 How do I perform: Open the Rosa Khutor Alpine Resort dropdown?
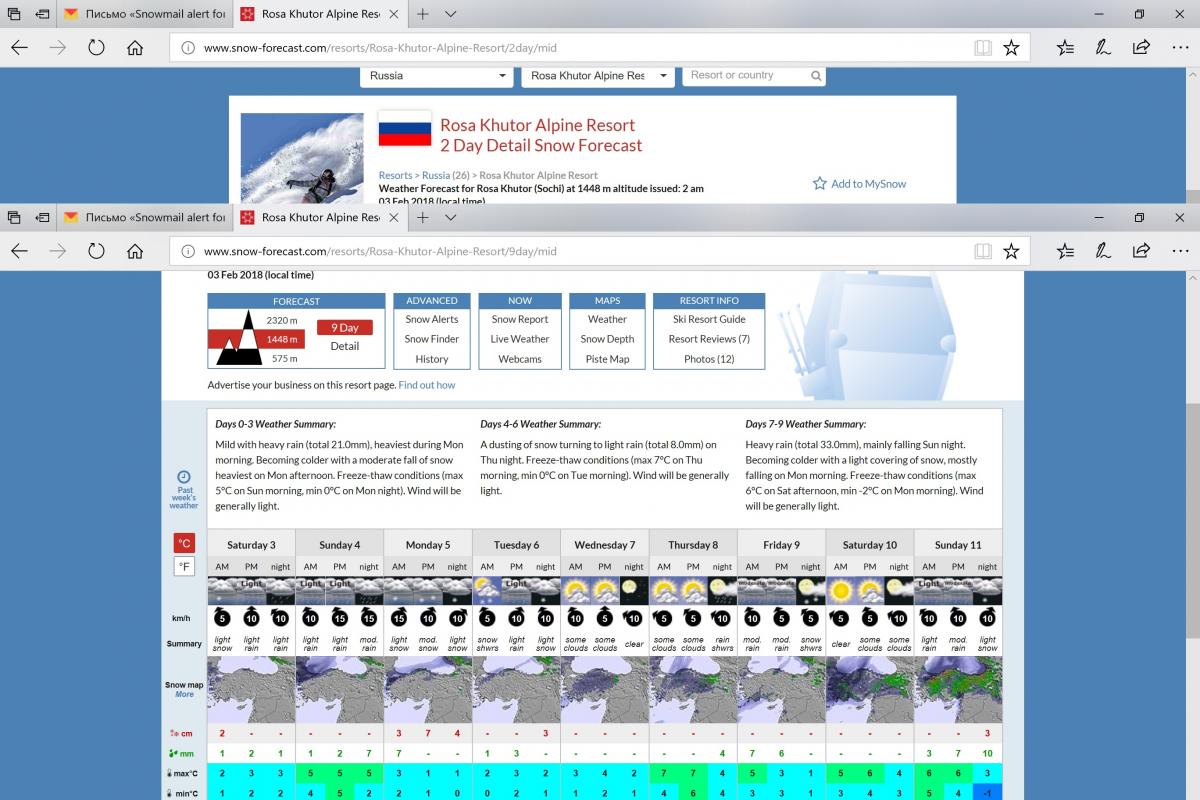point(598,76)
